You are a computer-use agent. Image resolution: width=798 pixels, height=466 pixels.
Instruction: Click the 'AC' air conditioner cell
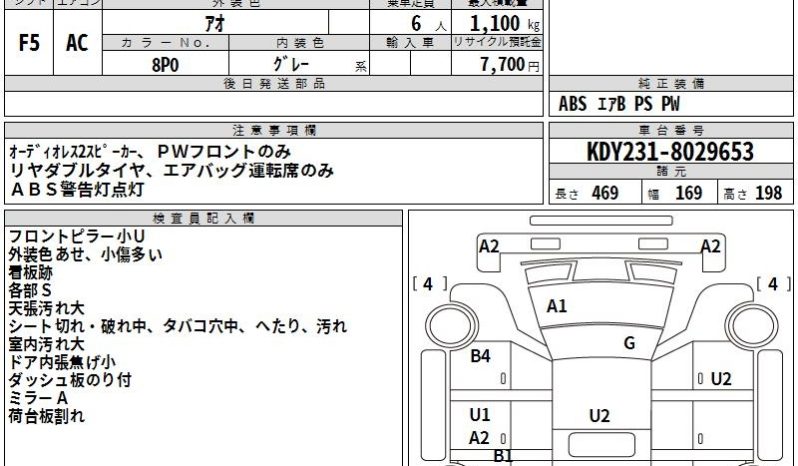(77, 43)
